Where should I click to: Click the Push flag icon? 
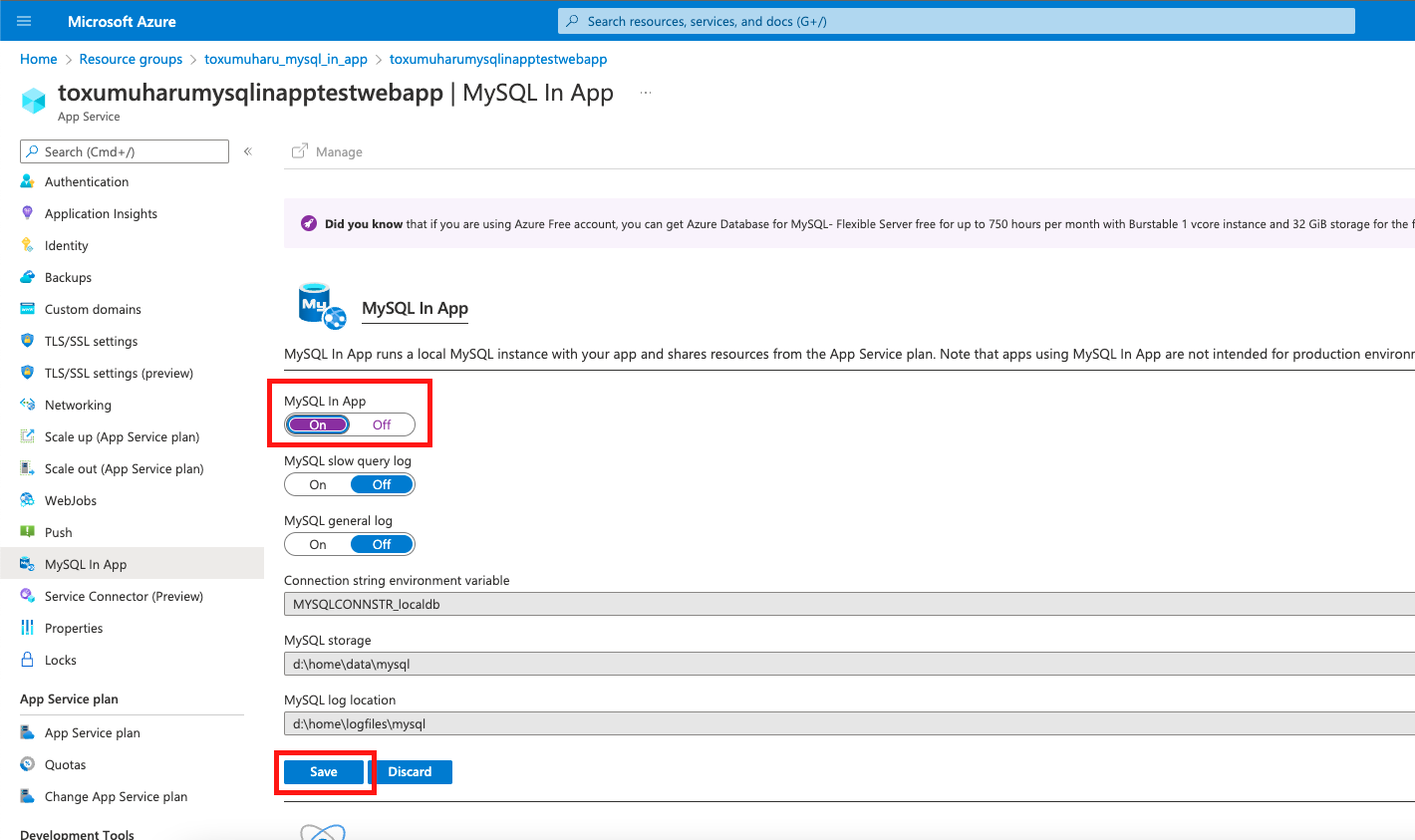coord(27,531)
